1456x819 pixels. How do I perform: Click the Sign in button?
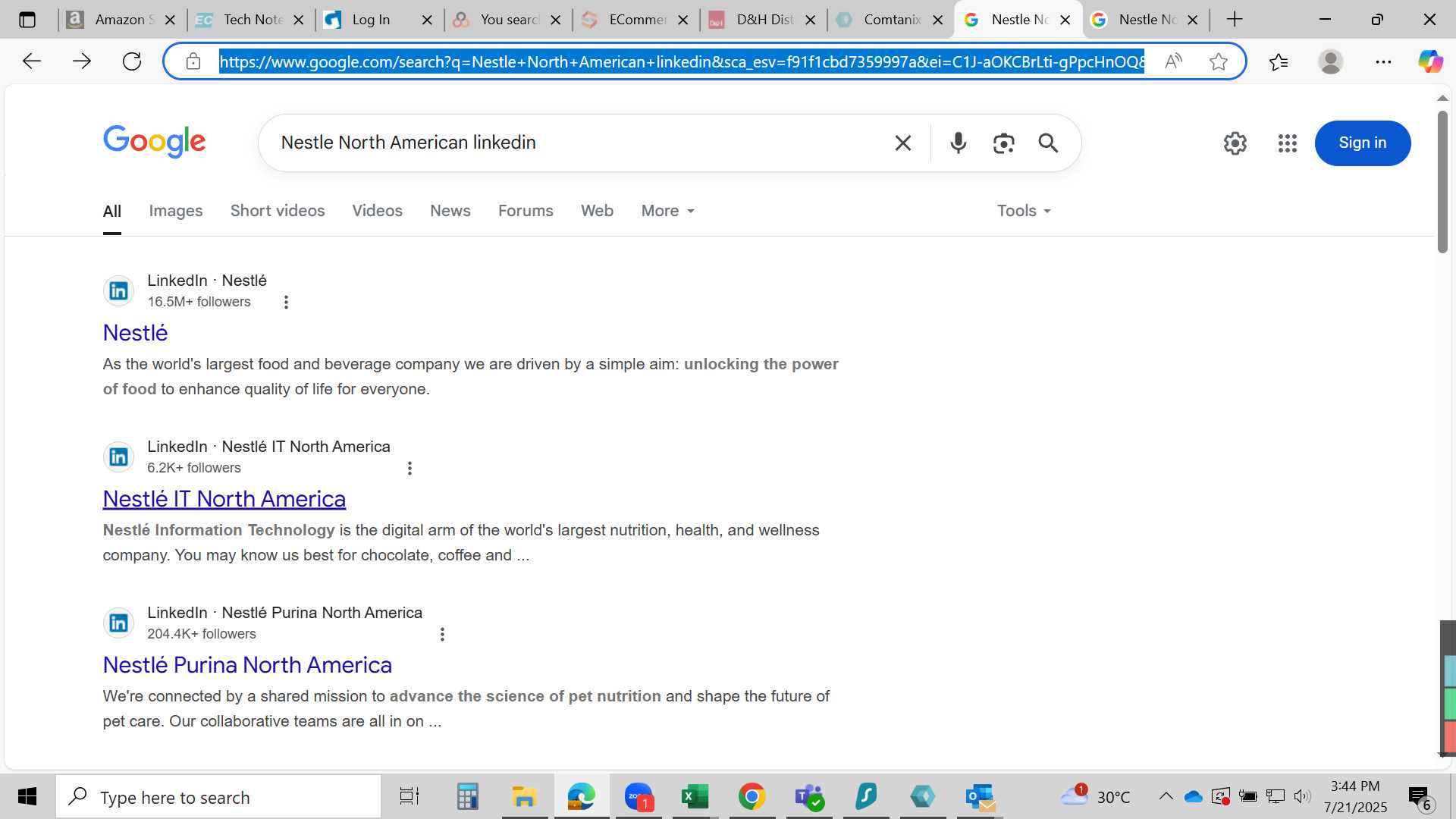1363,143
